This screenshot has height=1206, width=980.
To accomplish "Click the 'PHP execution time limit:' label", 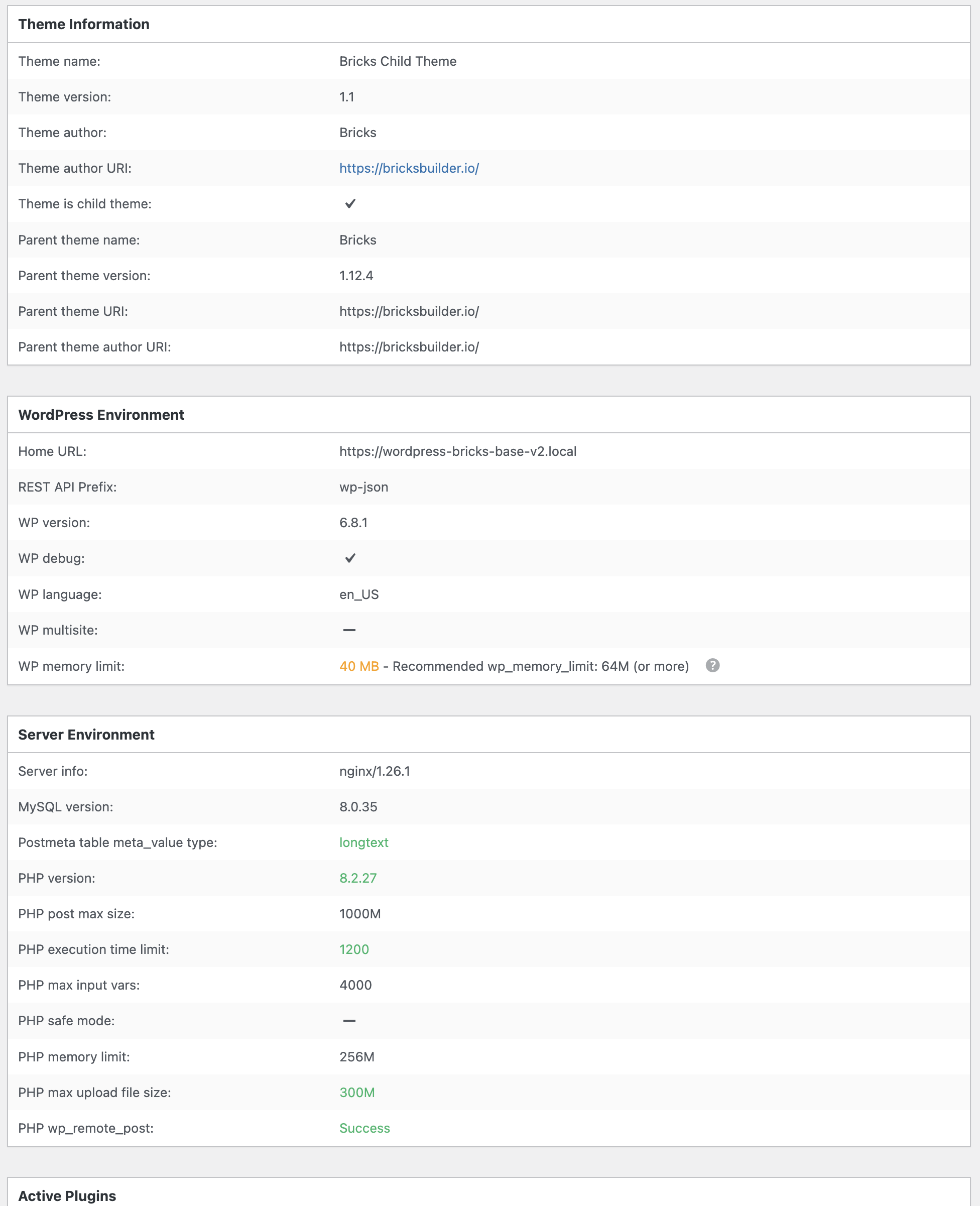I will pos(94,949).
